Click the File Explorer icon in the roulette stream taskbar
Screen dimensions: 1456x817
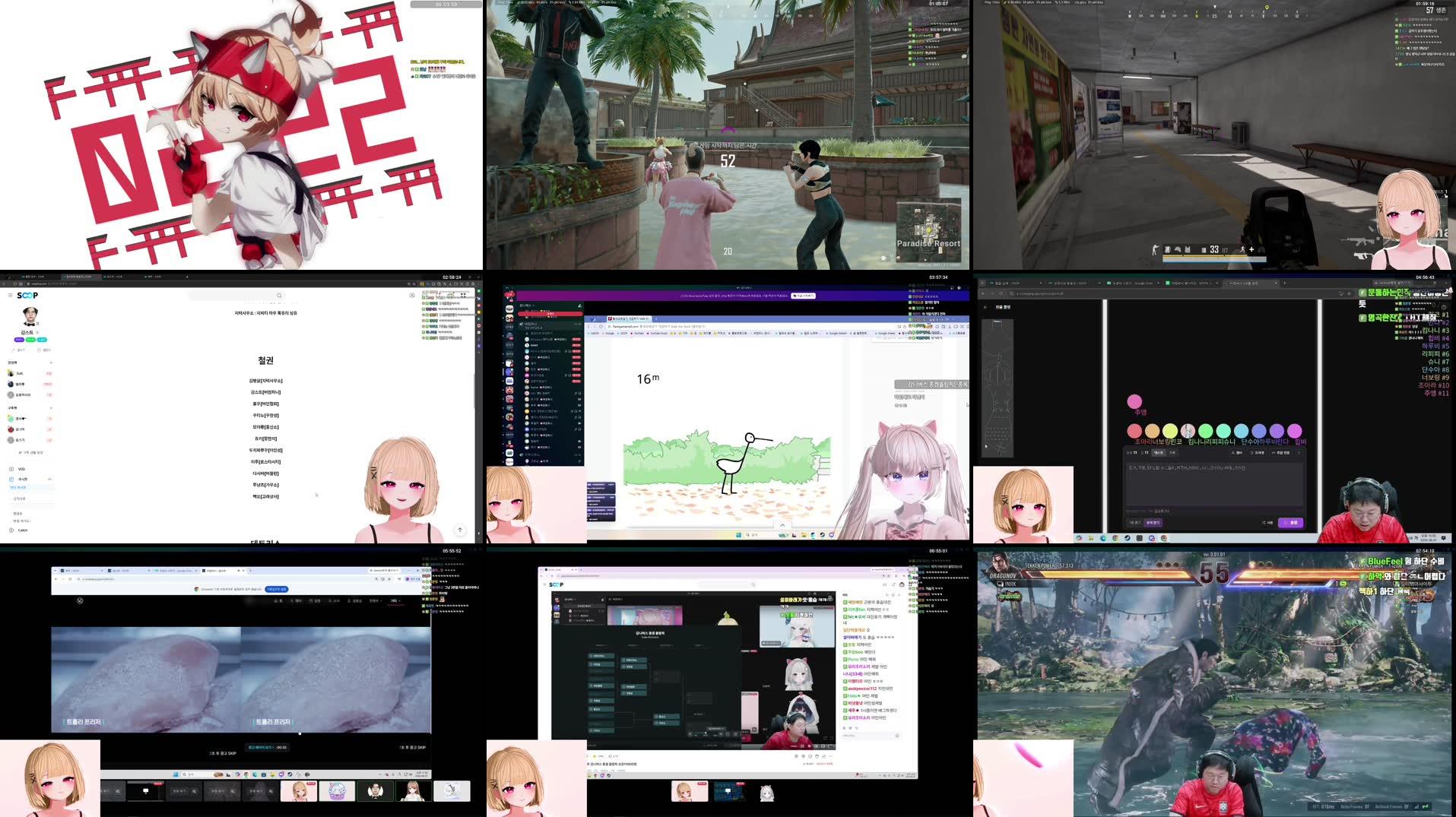[1091, 538]
